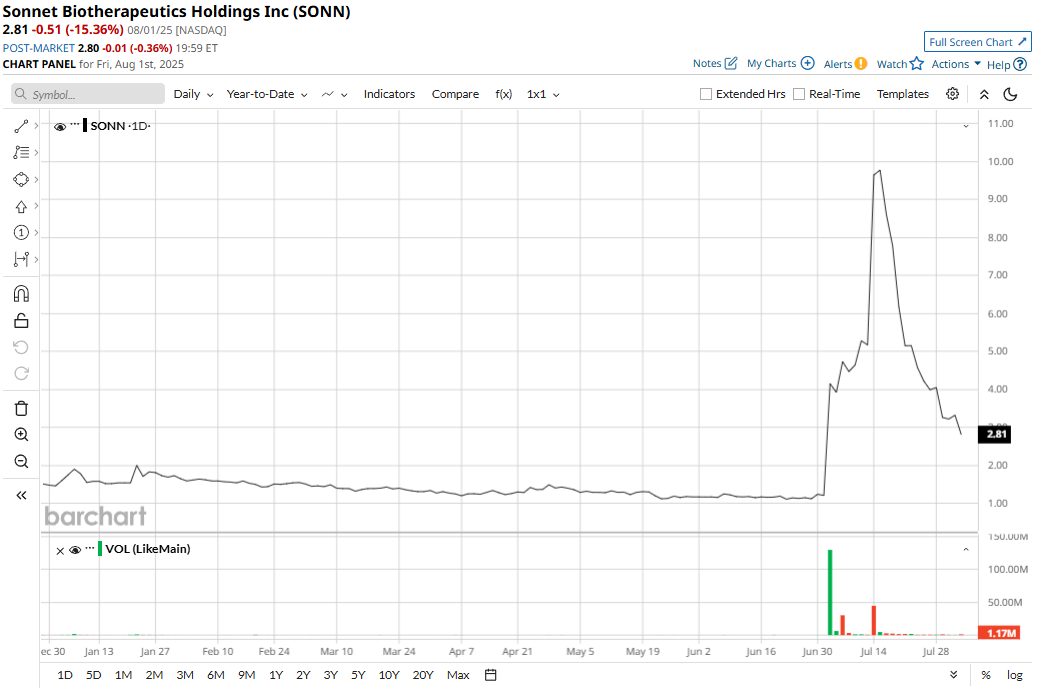The height and width of the screenshot is (694, 1043).
Task: Zoom in on the chart
Action: (x=21, y=434)
